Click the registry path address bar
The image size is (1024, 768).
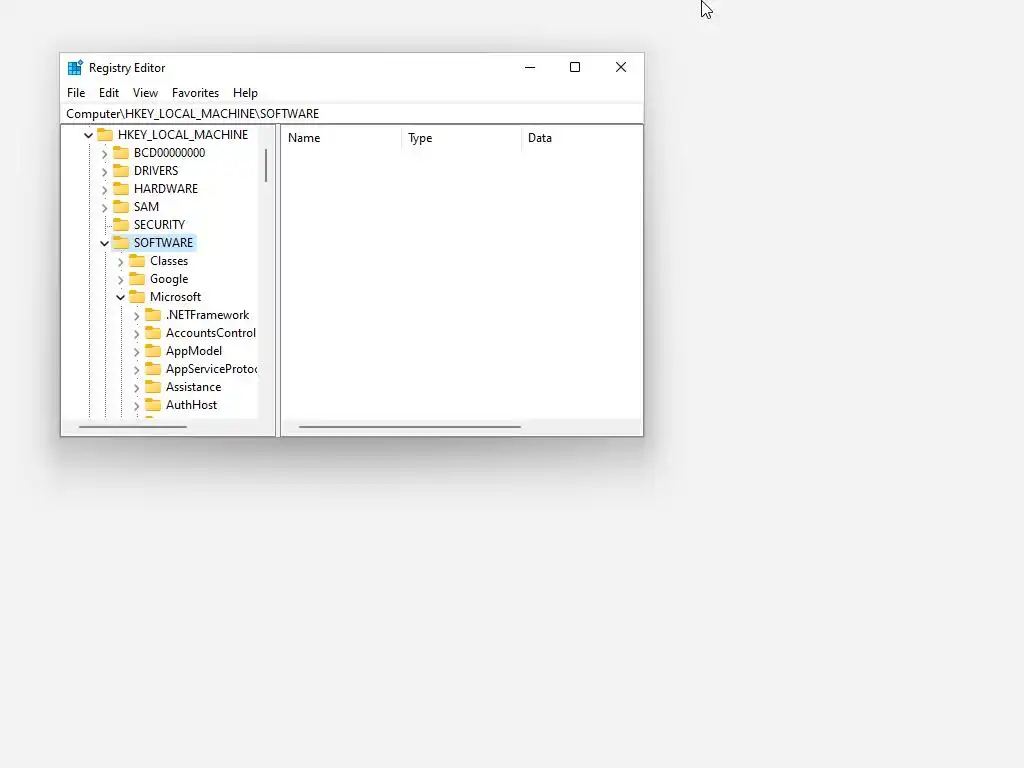click(x=352, y=114)
